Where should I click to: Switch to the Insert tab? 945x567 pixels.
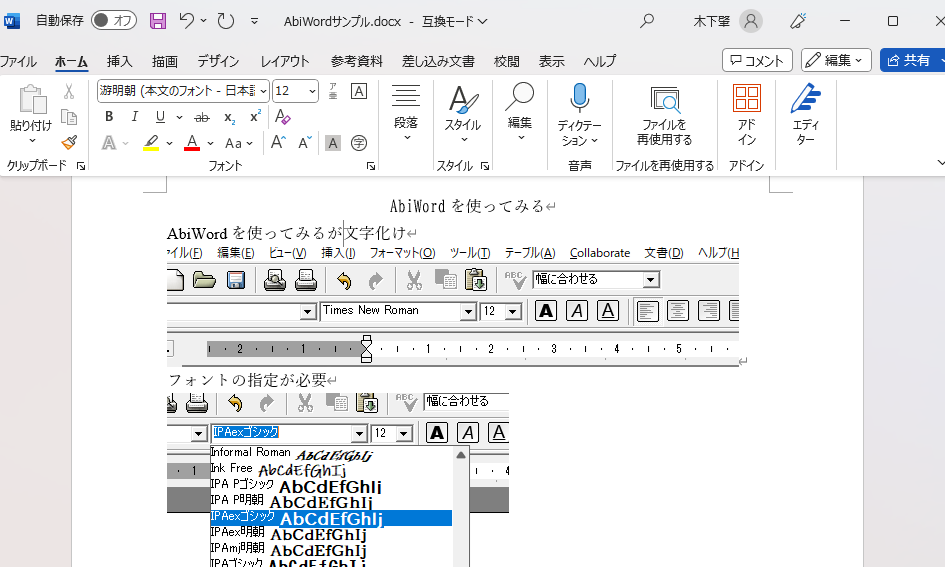[x=119, y=61]
